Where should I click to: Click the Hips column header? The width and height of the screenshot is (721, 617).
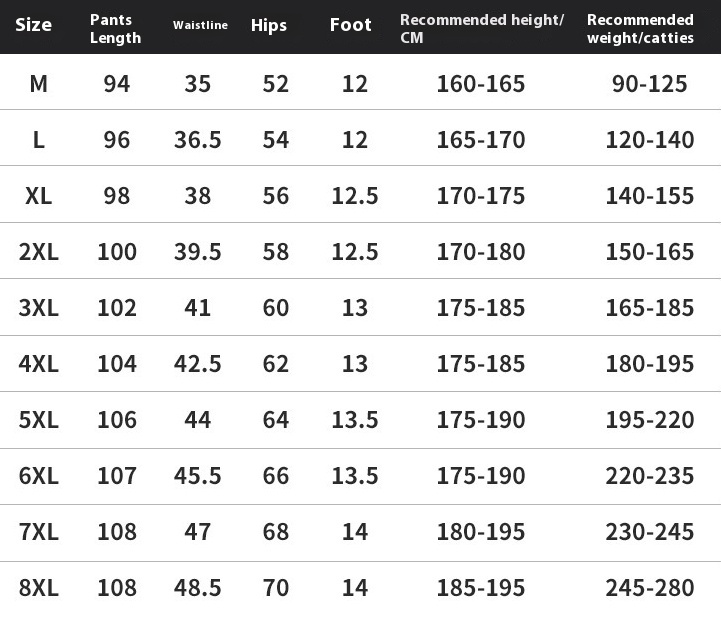point(271,26)
